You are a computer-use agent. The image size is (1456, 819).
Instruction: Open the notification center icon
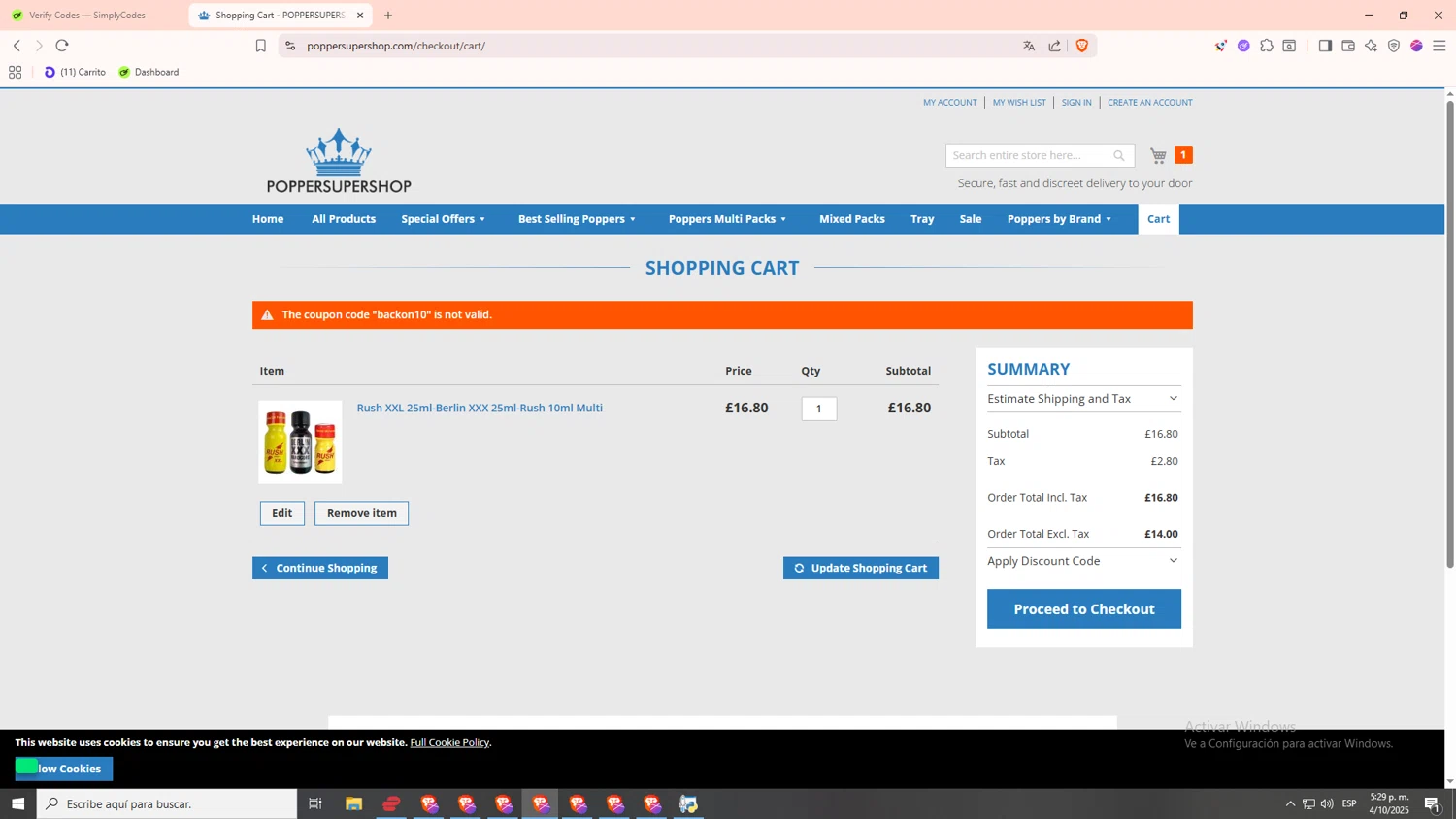click(x=1433, y=803)
